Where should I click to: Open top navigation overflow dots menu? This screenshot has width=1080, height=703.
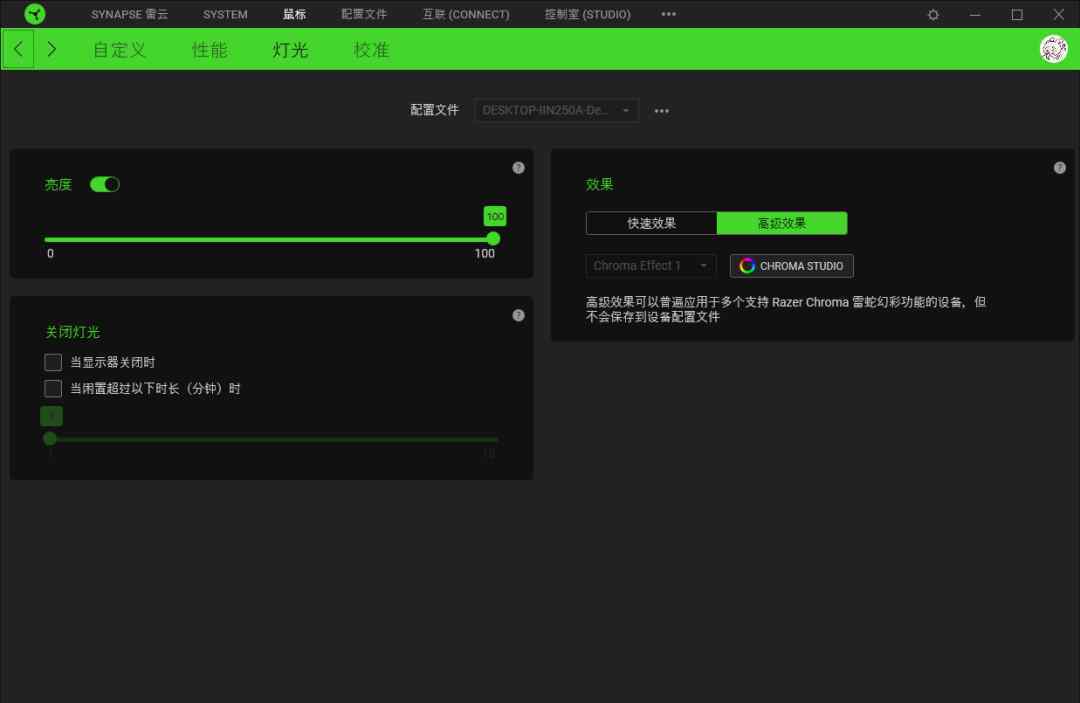(668, 14)
